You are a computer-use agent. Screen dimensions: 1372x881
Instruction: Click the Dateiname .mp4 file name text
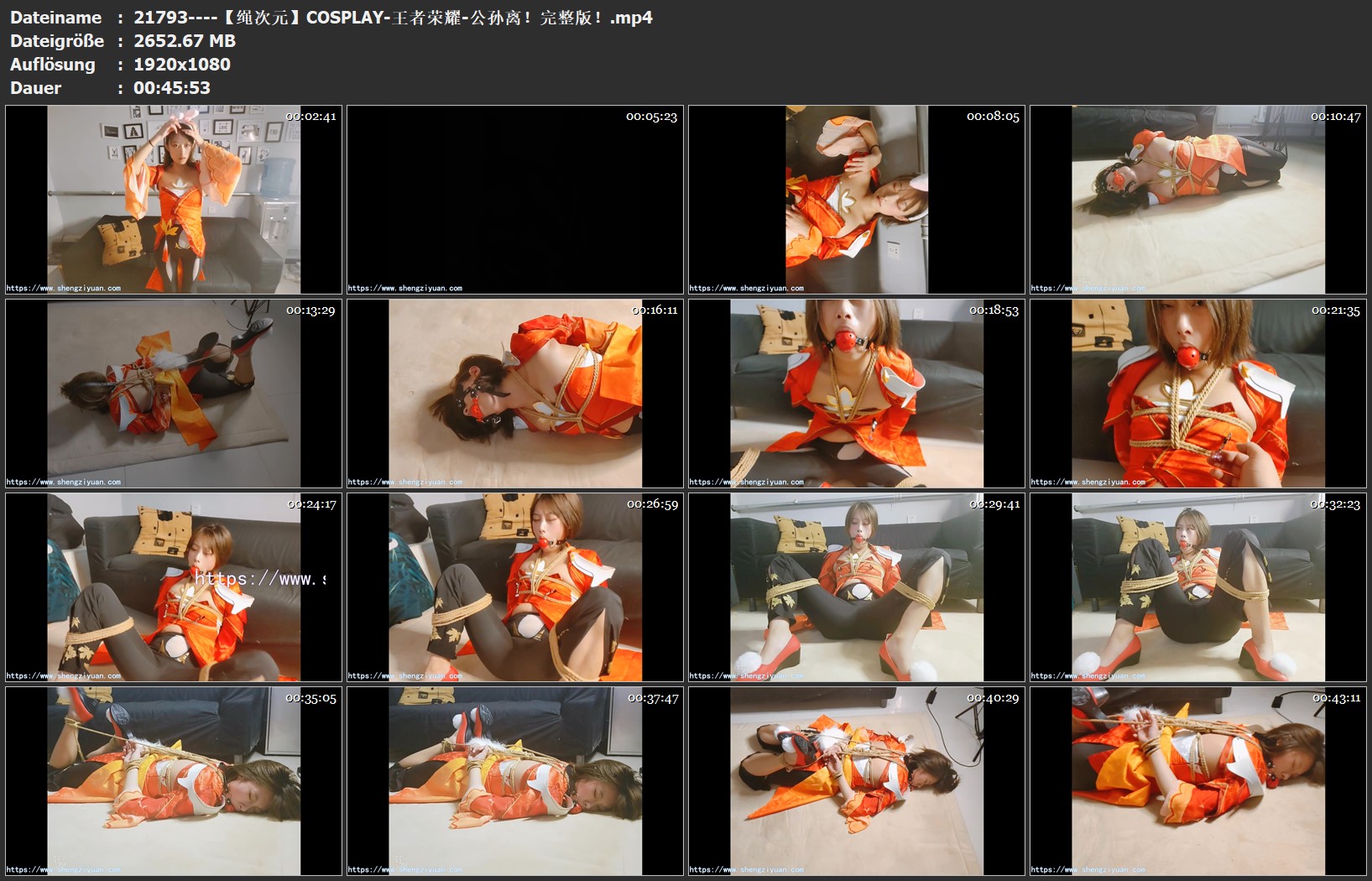[x=393, y=18]
